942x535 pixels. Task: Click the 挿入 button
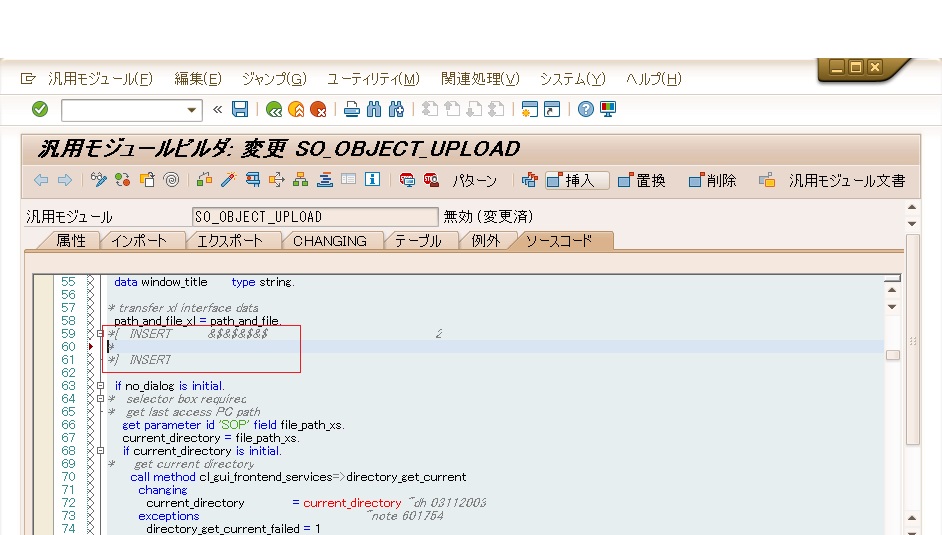tap(576, 180)
